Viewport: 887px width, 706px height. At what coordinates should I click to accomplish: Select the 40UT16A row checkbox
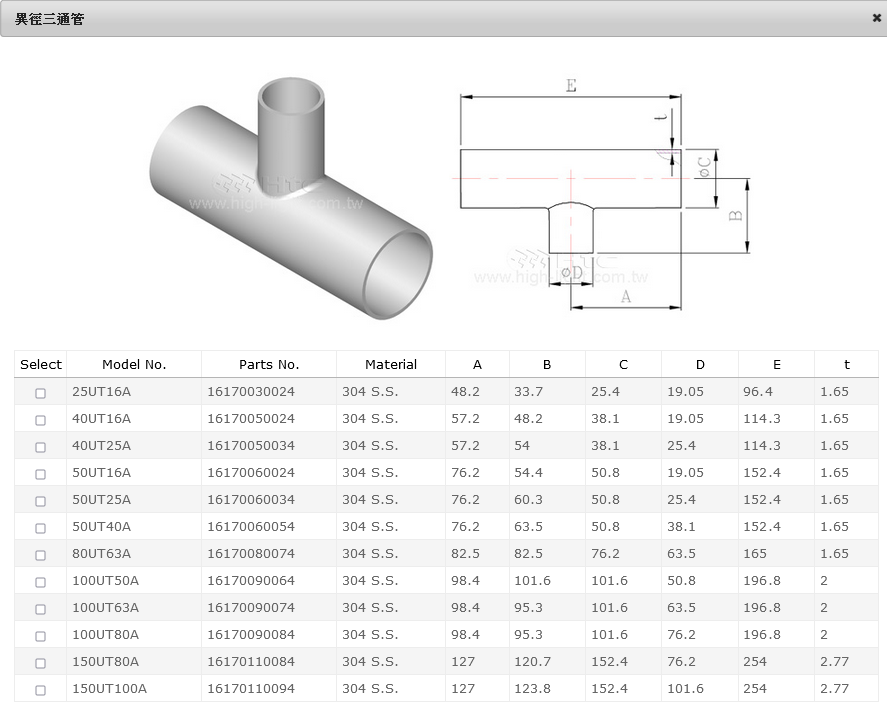tap(41, 420)
